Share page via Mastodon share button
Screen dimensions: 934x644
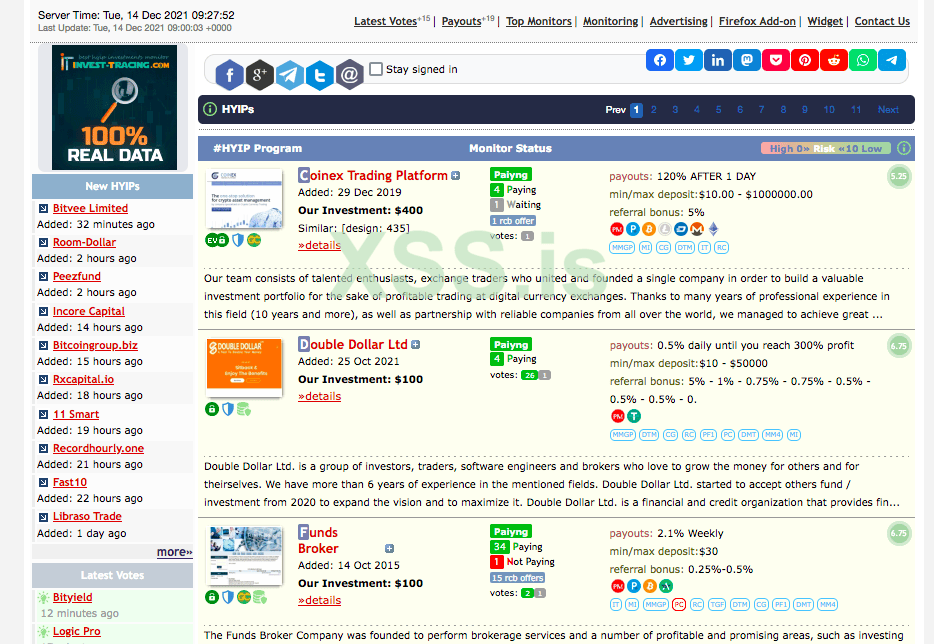747,60
